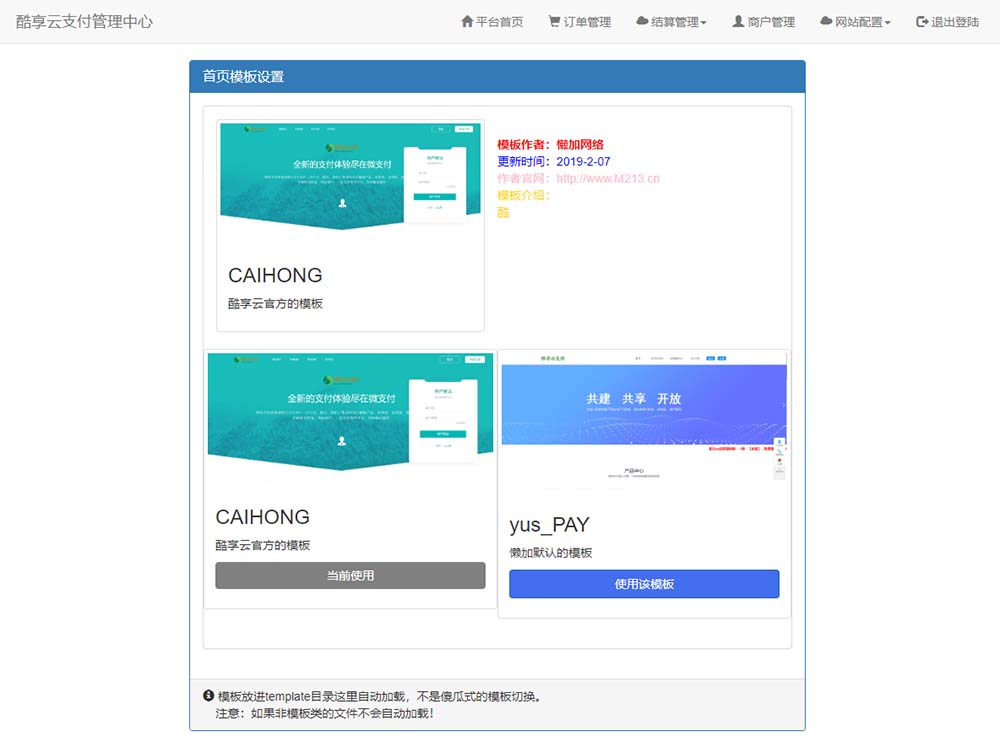The height and width of the screenshot is (742, 1000).
Task: Click the blue 使用该模板 button
Action: pyautogui.click(x=644, y=584)
